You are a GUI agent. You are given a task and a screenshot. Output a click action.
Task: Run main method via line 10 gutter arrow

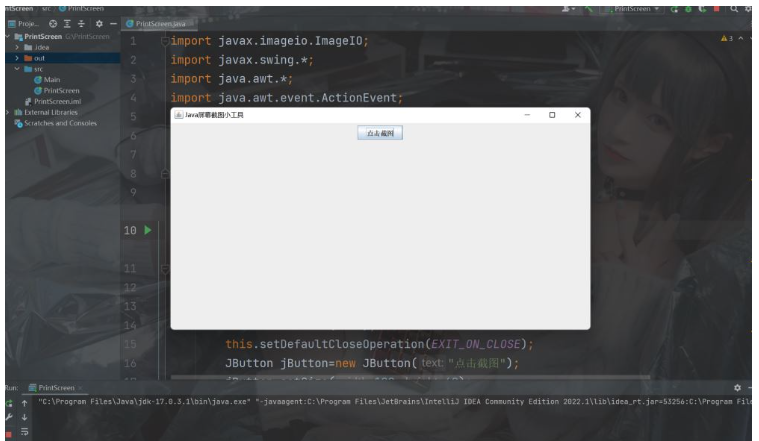[148, 230]
